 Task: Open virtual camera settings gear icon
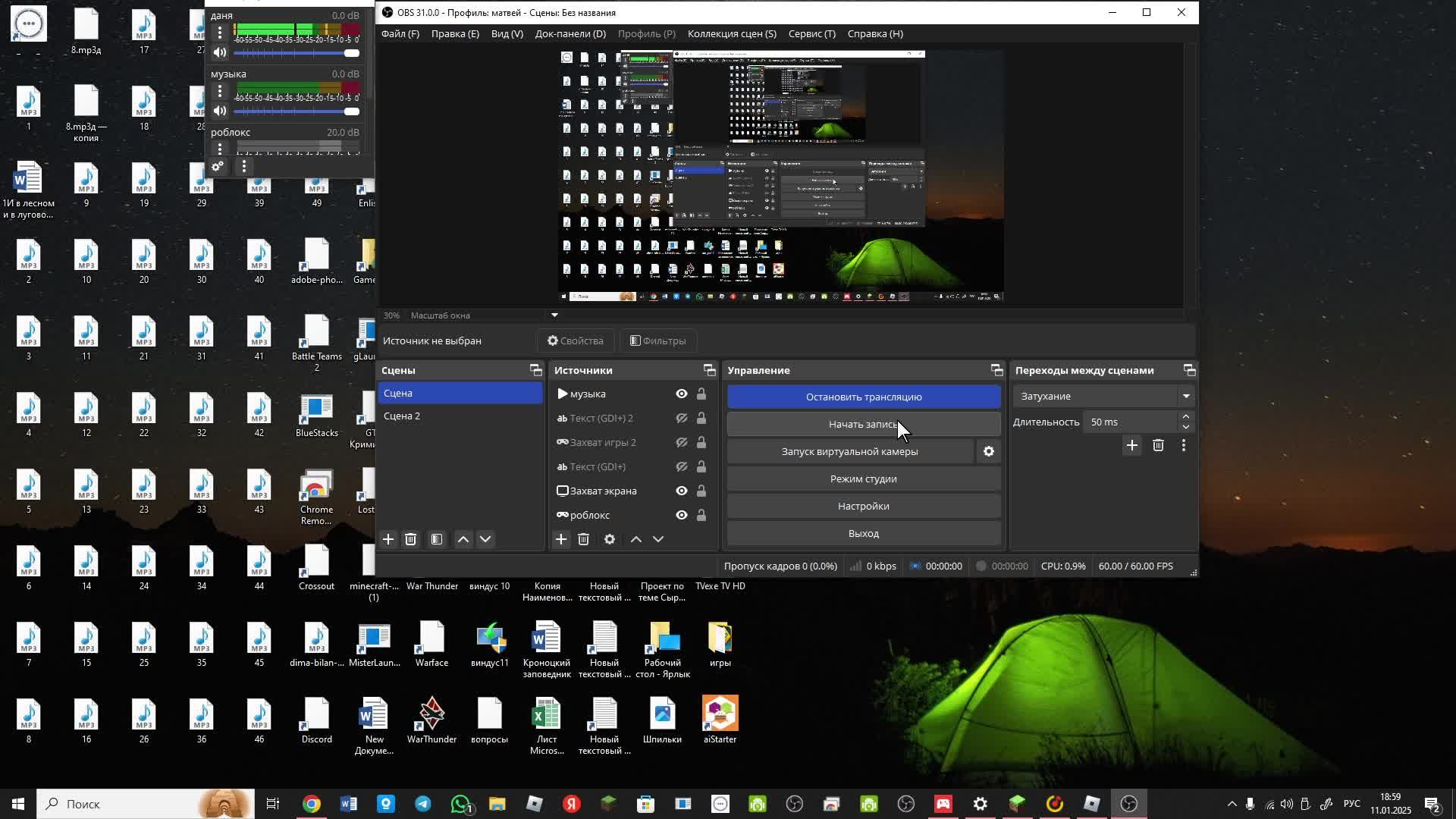[x=988, y=452]
